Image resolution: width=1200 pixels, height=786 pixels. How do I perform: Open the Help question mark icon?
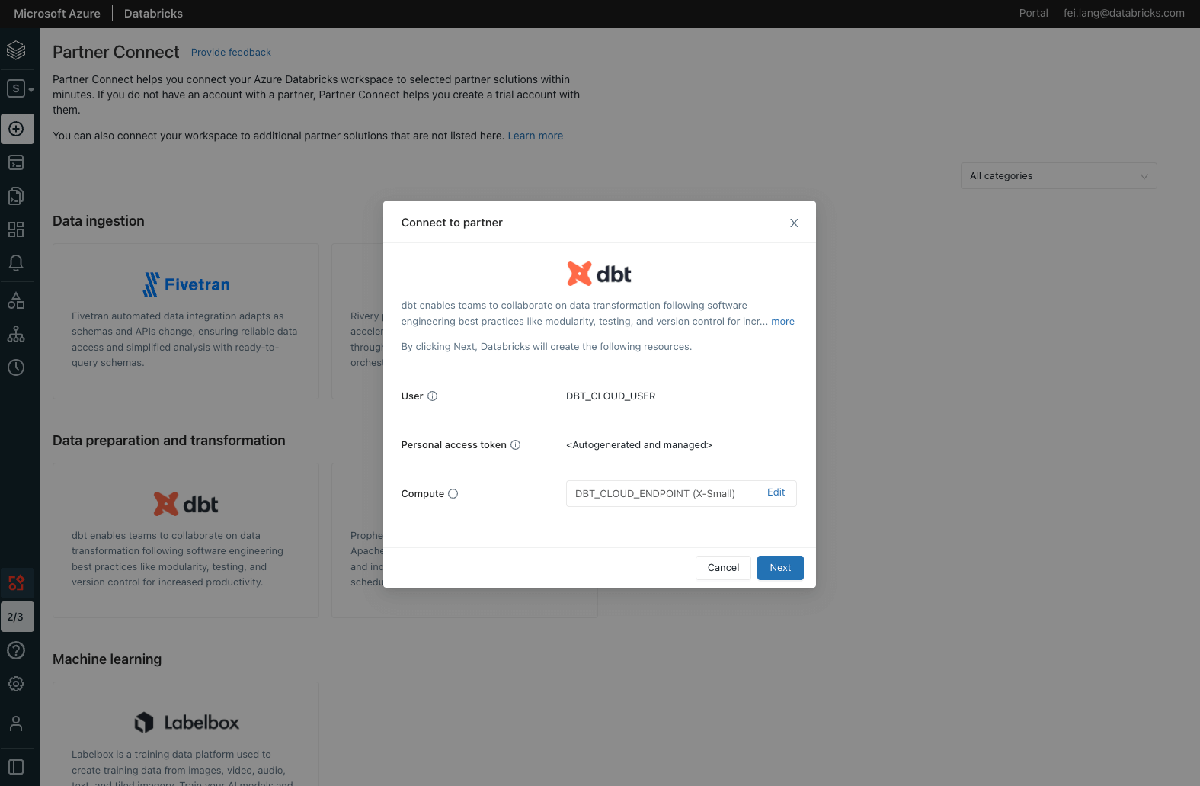coord(16,650)
